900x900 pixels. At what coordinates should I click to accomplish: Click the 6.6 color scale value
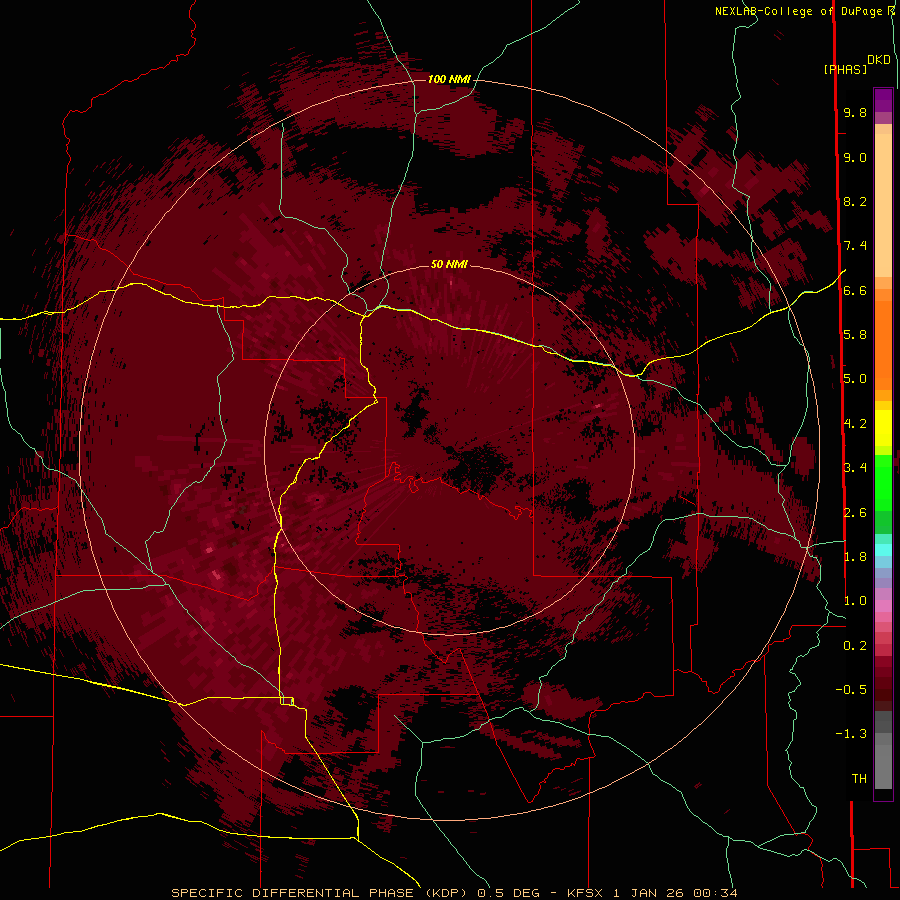point(855,290)
